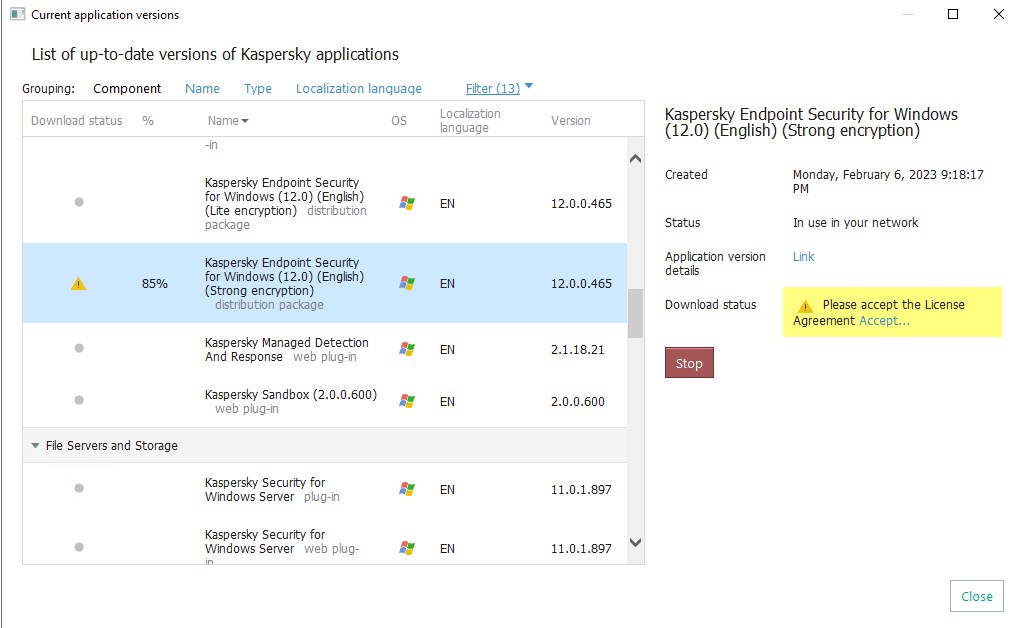Click gray status dot for Lite encryption package
Screen dimensions: 1021x628
click(79, 202)
